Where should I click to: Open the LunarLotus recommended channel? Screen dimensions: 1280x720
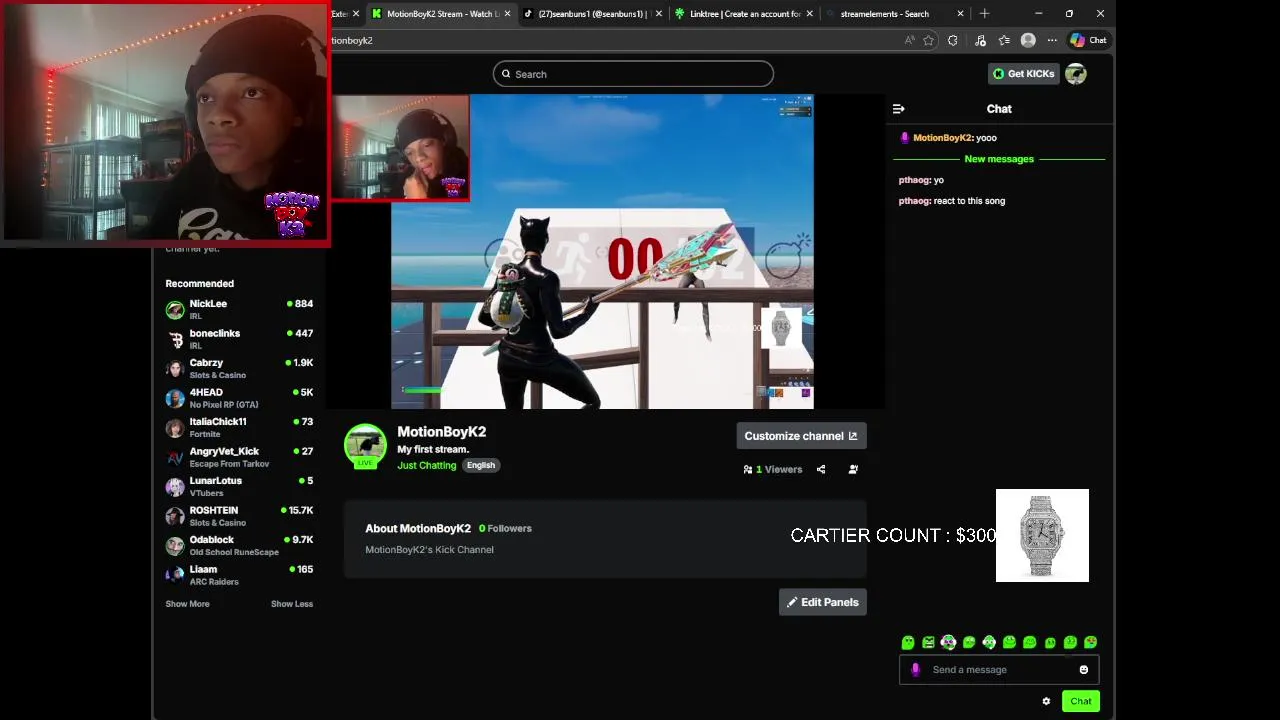[x=239, y=486]
